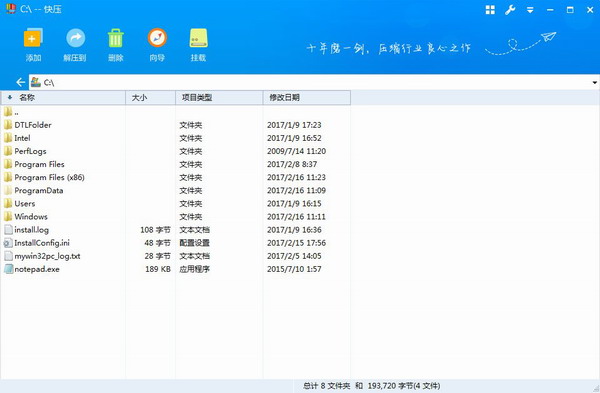This screenshot has height=393, width=600.
Task: Open the 向导 (Wizard) compass icon
Action: (157, 38)
